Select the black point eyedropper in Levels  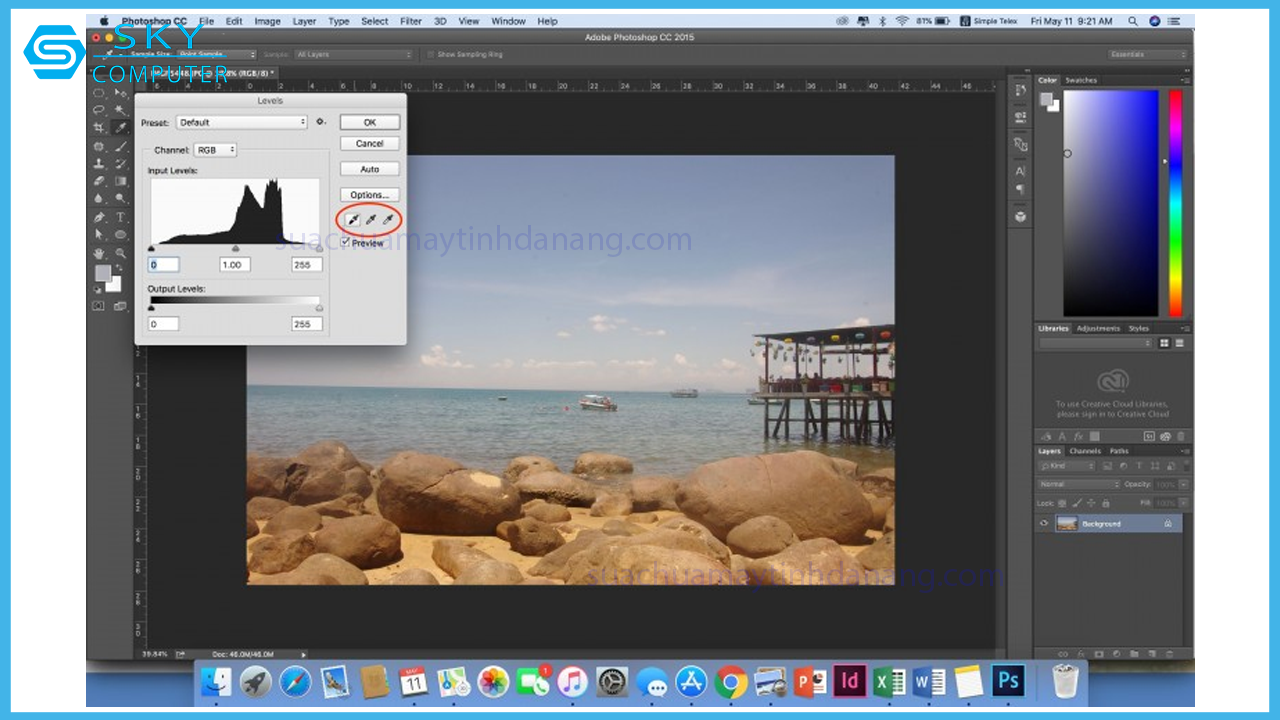(x=352, y=218)
